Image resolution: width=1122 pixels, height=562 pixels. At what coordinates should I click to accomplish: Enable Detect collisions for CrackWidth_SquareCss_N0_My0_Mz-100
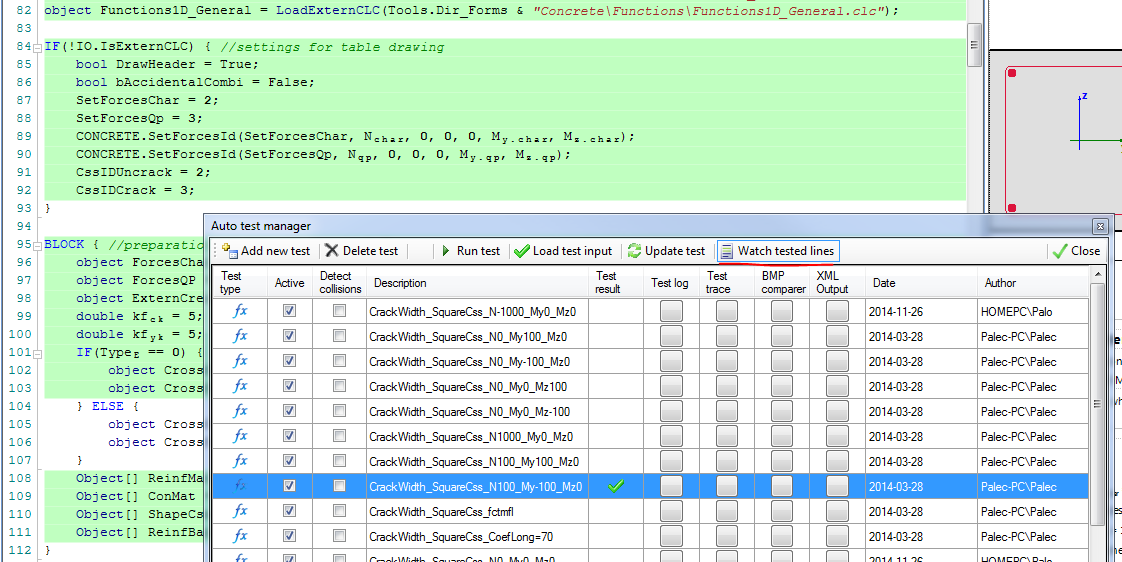coord(339,412)
